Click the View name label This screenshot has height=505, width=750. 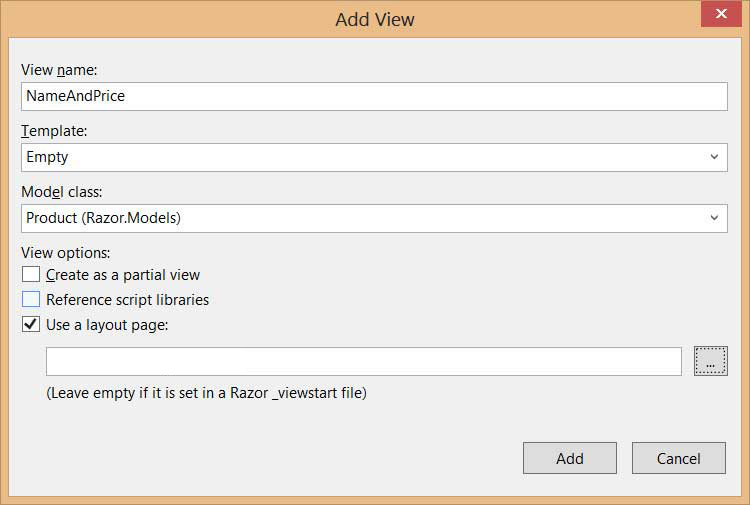pyautogui.click(x=59, y=70)
